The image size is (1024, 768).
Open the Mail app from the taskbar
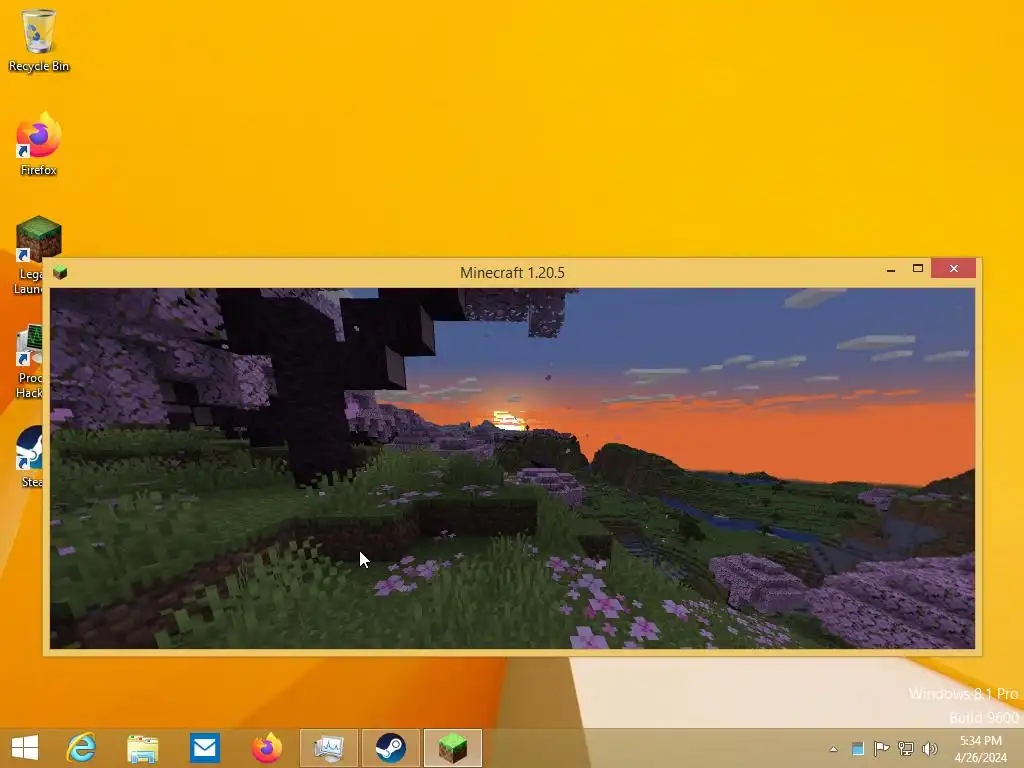204,748
